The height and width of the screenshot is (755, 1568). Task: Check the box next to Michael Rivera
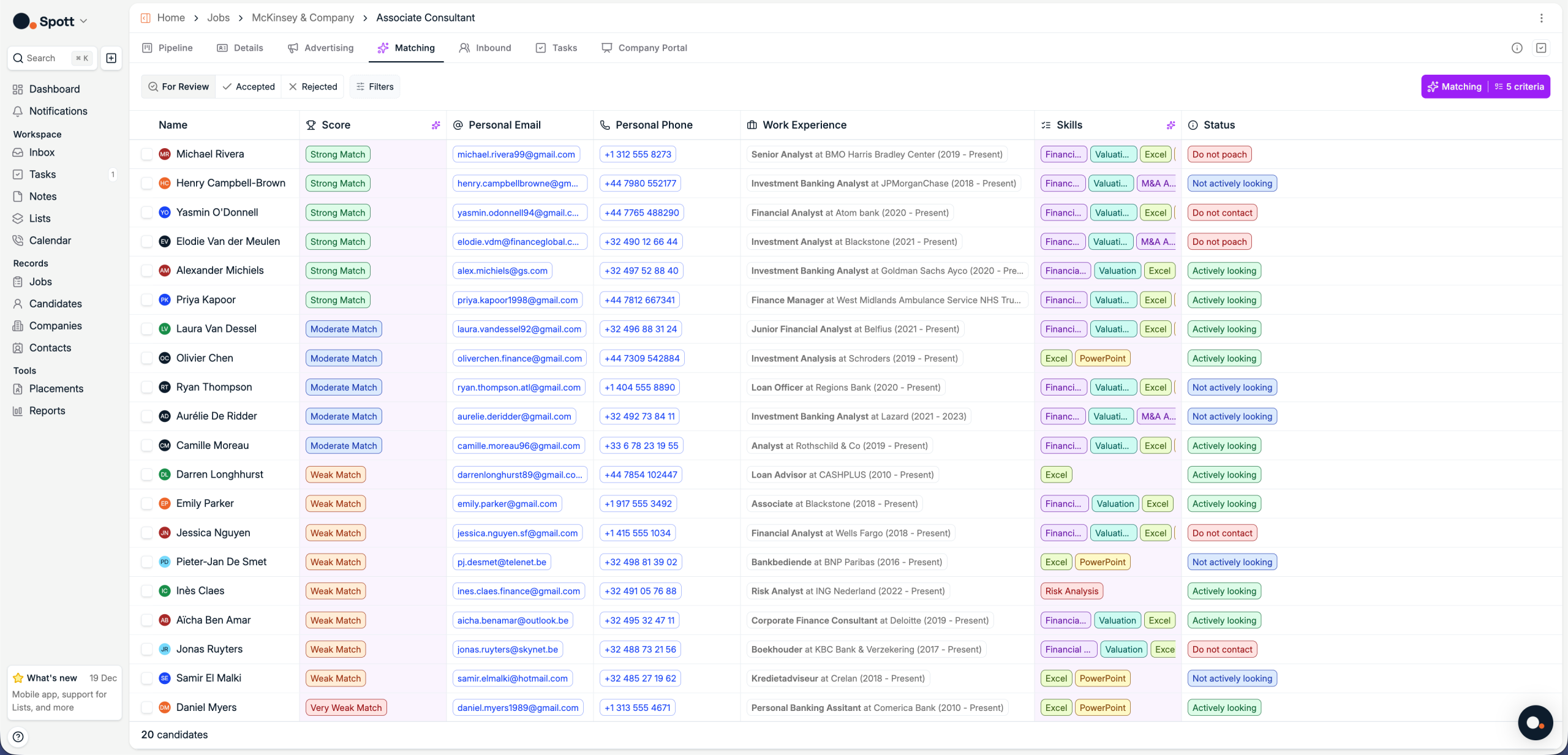pos(147,154)
